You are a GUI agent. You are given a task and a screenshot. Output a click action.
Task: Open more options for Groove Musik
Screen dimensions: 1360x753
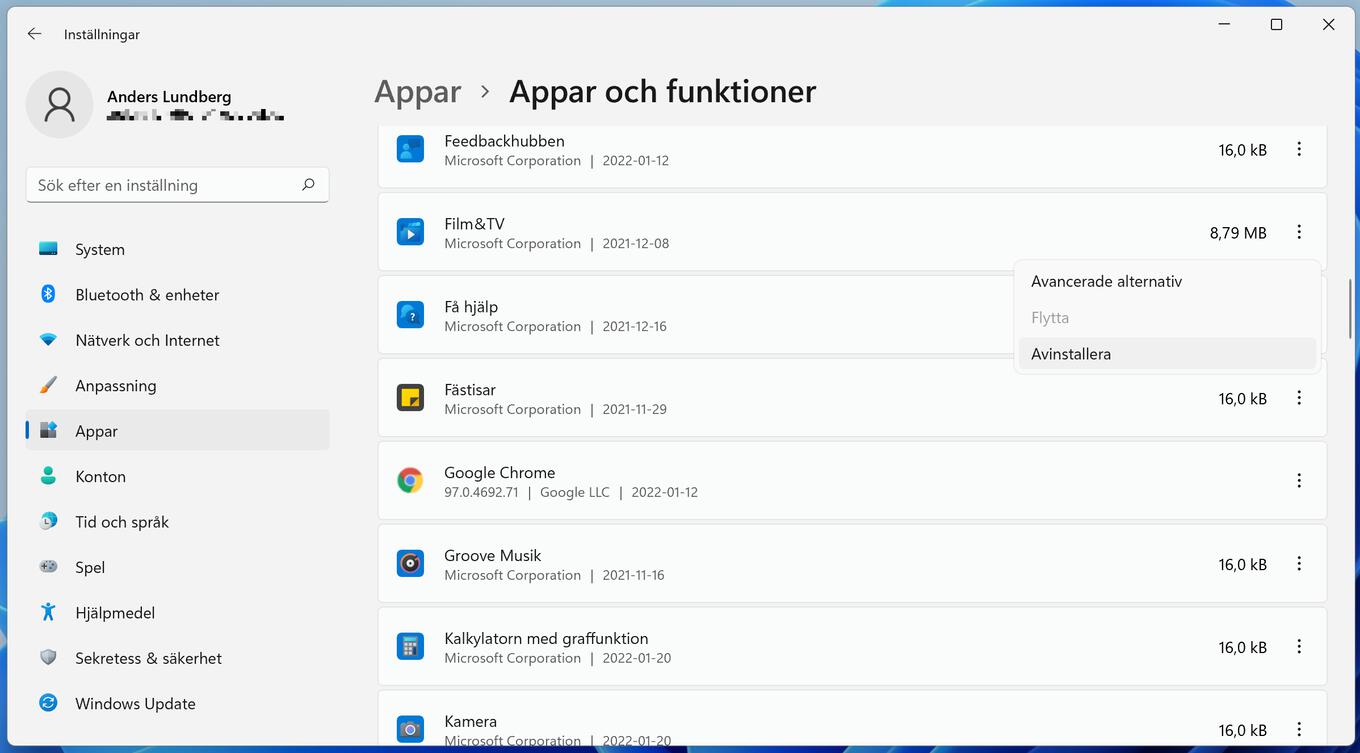1299,564
